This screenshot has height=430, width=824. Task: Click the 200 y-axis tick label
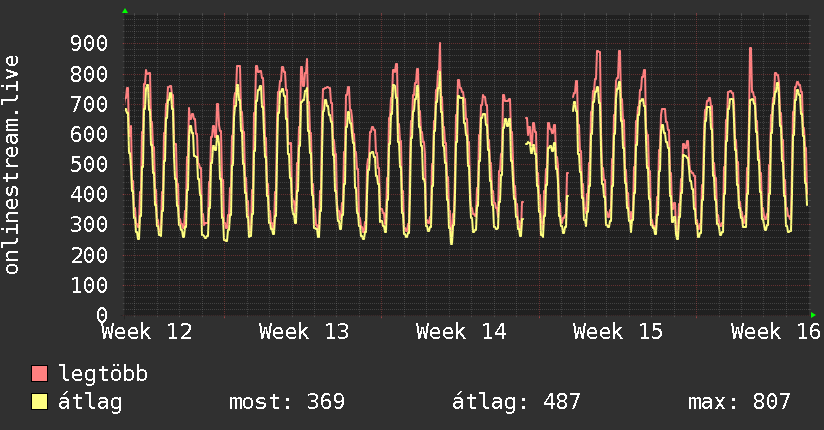click(x=89, y=255)
